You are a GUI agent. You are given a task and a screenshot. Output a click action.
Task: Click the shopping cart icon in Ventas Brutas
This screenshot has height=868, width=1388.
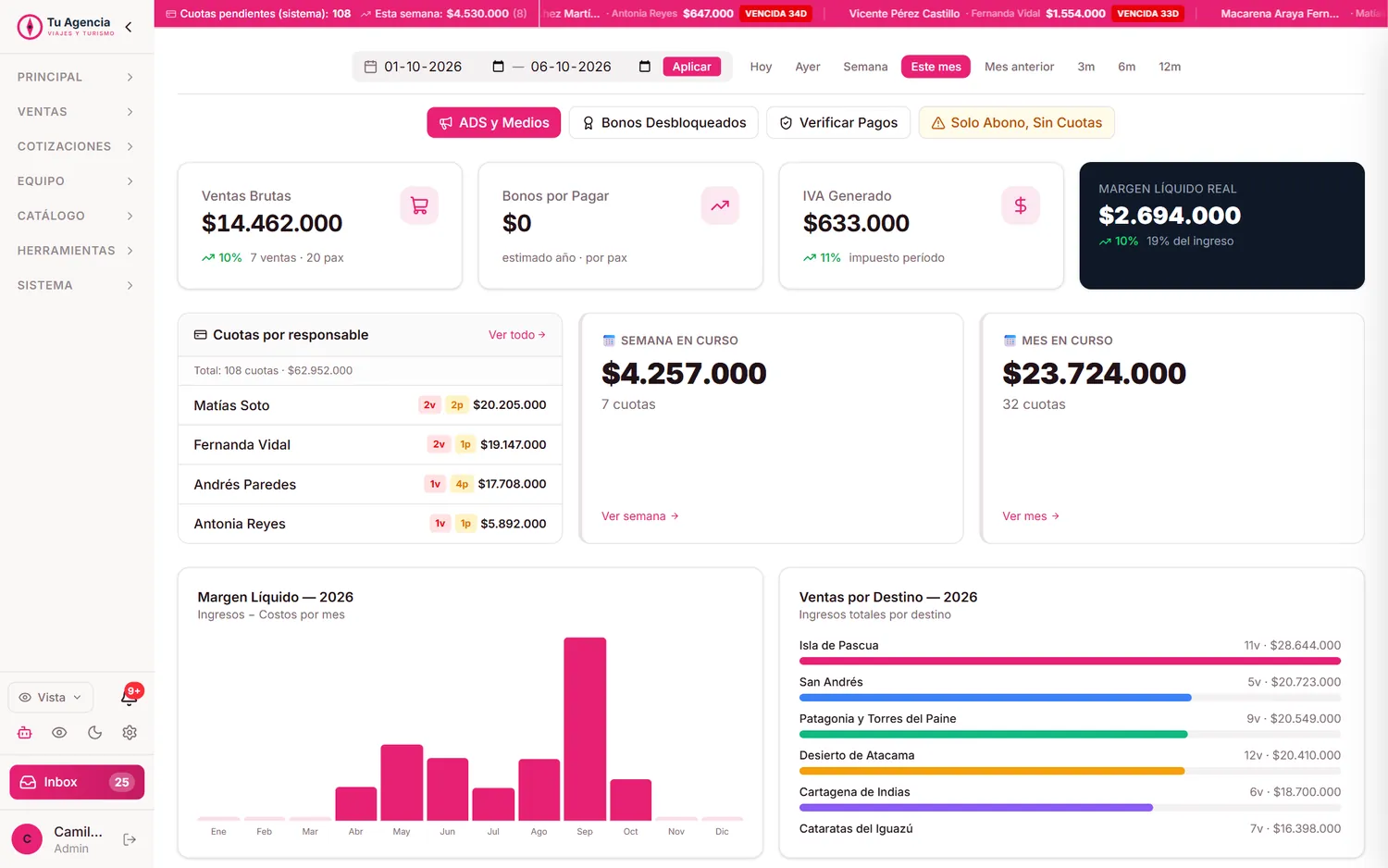419,205
